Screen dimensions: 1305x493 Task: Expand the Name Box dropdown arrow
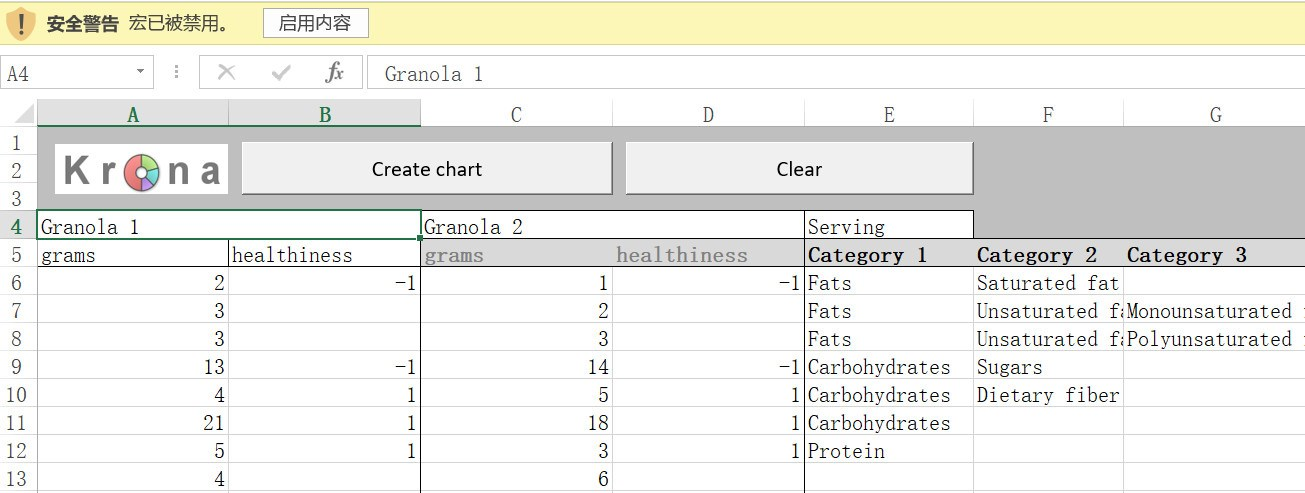[140, 73]
